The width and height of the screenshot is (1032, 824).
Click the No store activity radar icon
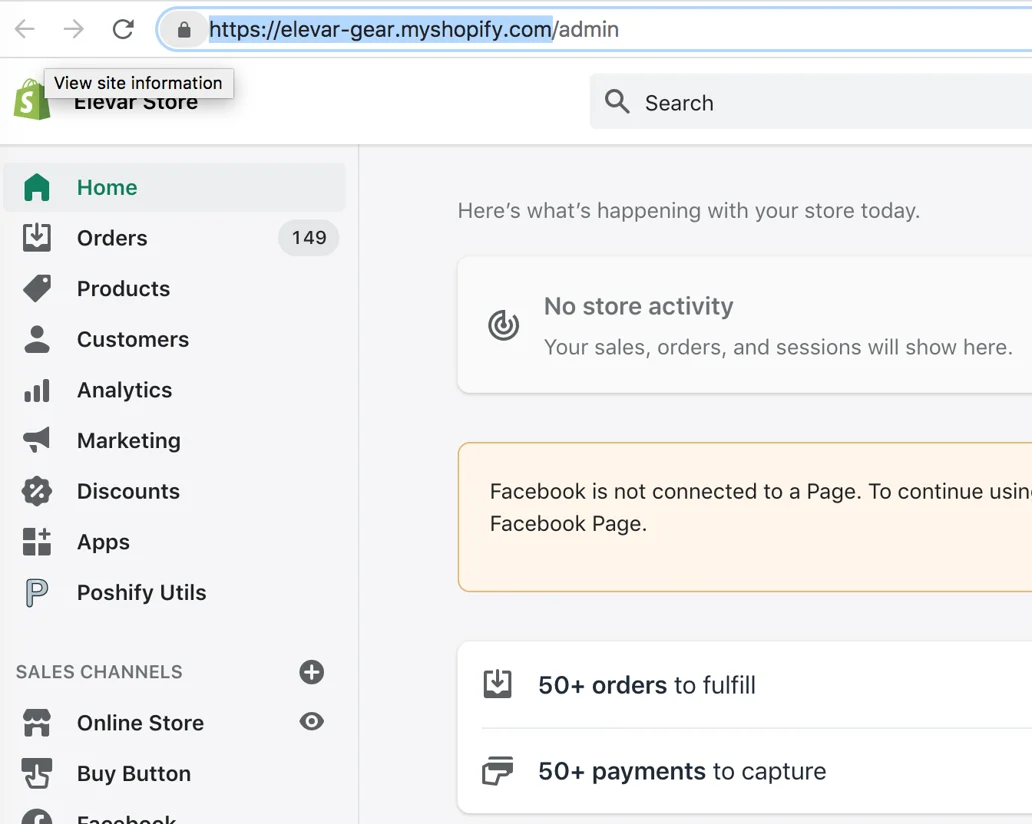pos(503,325)
